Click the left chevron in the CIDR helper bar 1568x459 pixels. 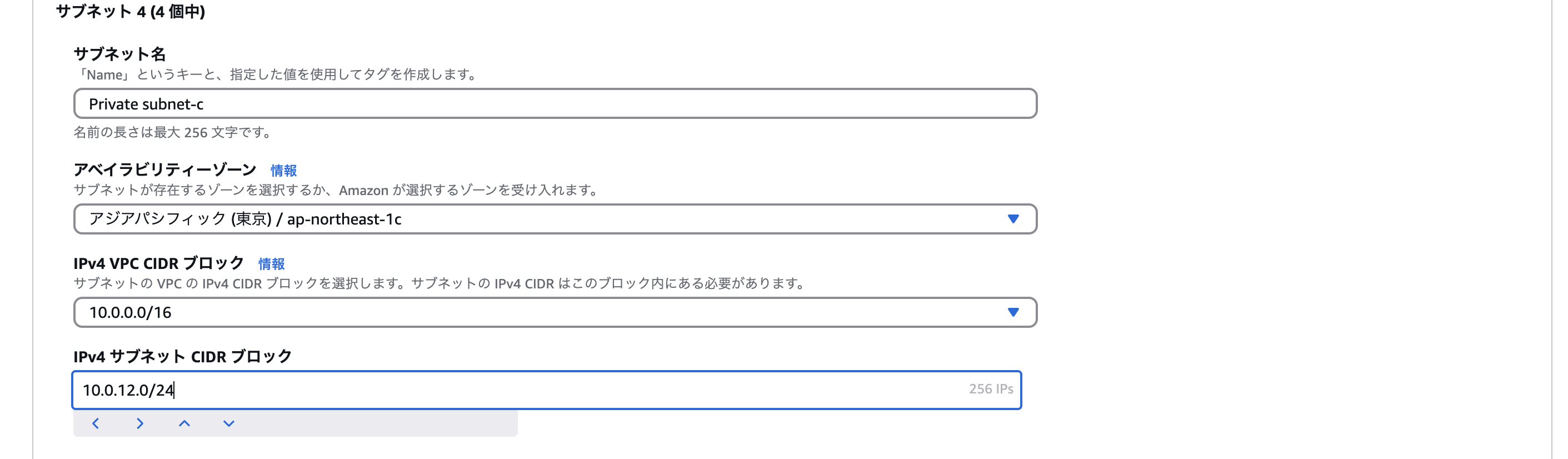coord(96,422)
